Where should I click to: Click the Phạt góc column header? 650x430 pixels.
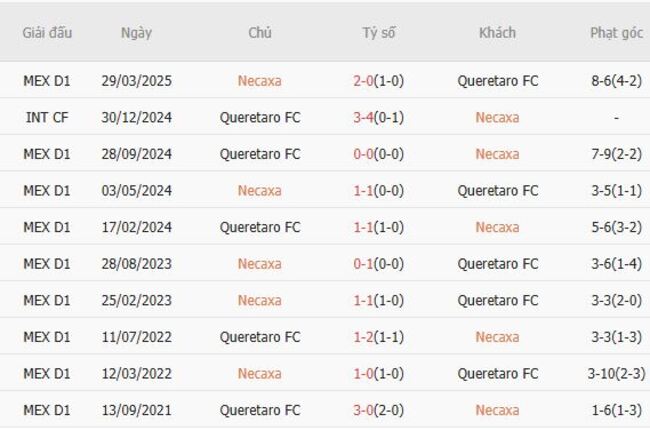[x=616, y=32]
